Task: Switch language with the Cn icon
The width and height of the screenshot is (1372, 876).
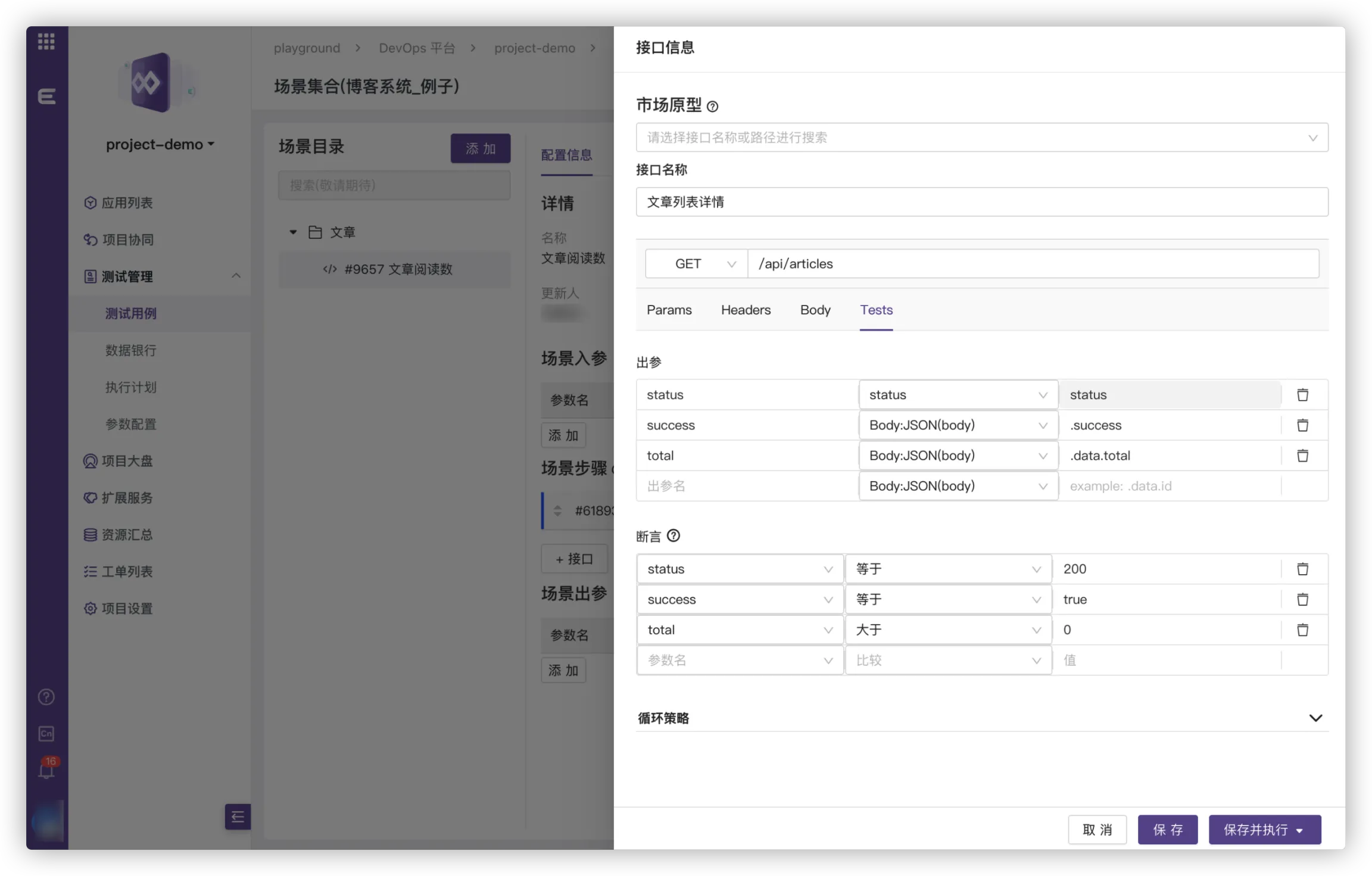Action: point(46,734)
